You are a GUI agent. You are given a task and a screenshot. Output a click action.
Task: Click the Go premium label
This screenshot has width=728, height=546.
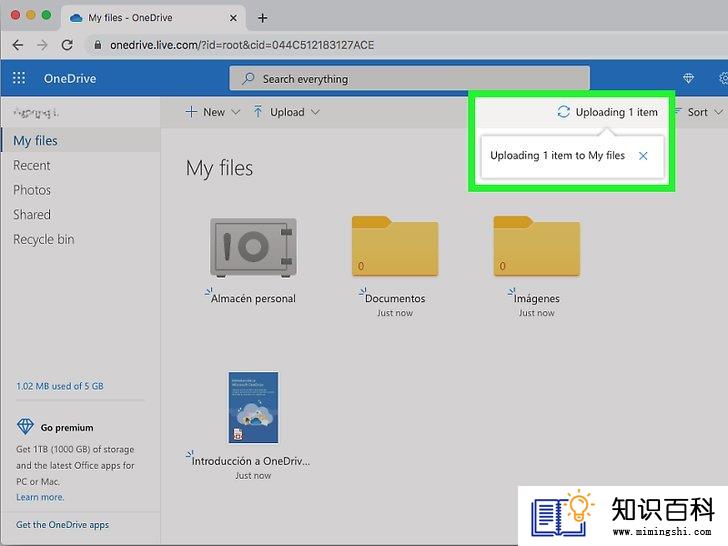tap(67, 428)
